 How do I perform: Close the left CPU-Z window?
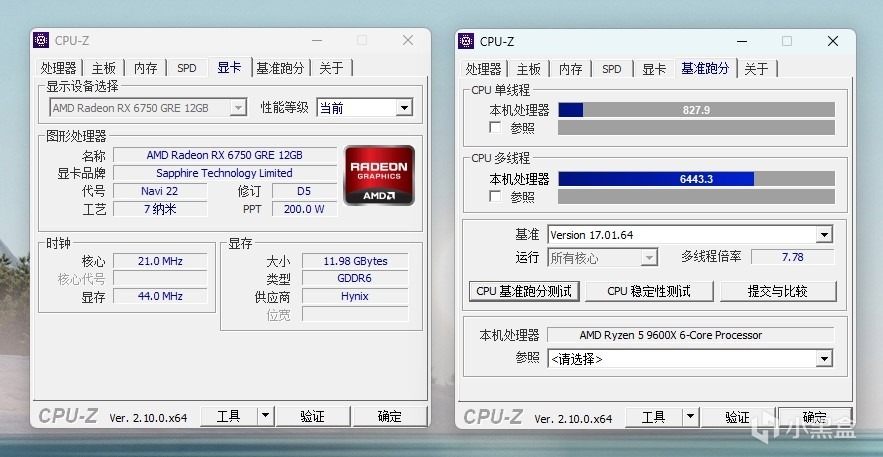[x=408, y=41]
